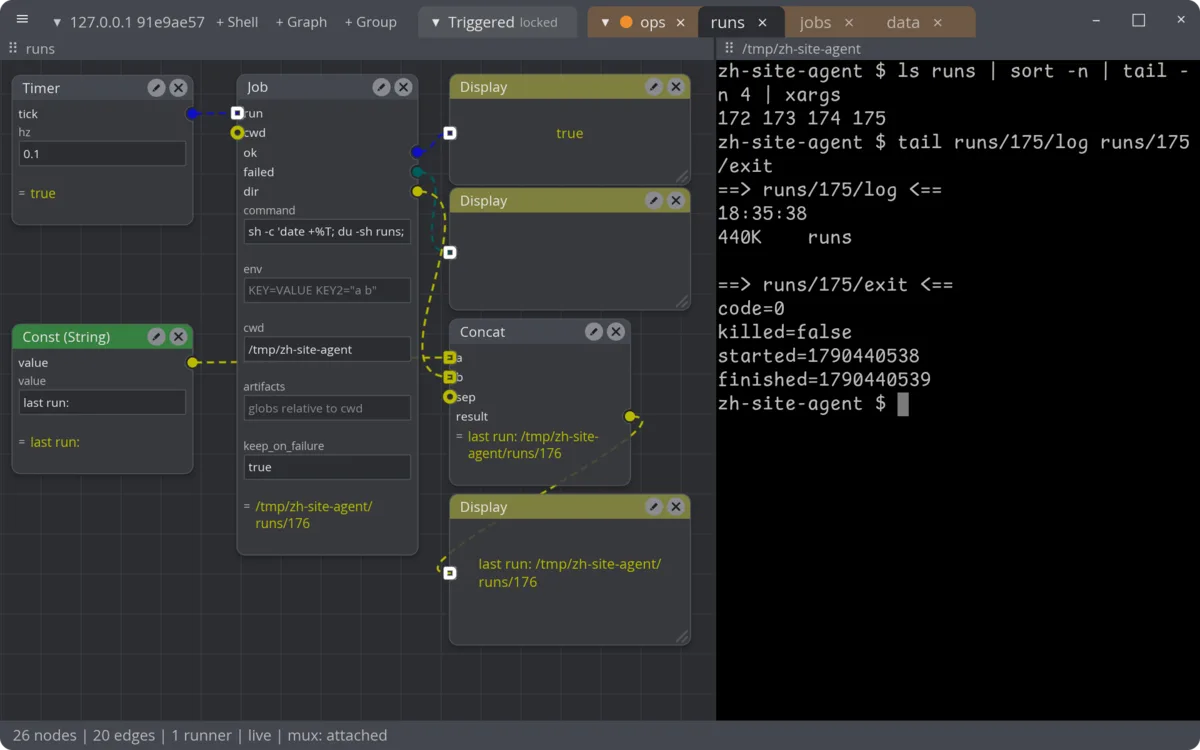The width and height of the screenshot is (1200, 750).
Task: Expand the 127.0.0.1 91e9ae57 host dropdown
Action: tap(56, 22)
